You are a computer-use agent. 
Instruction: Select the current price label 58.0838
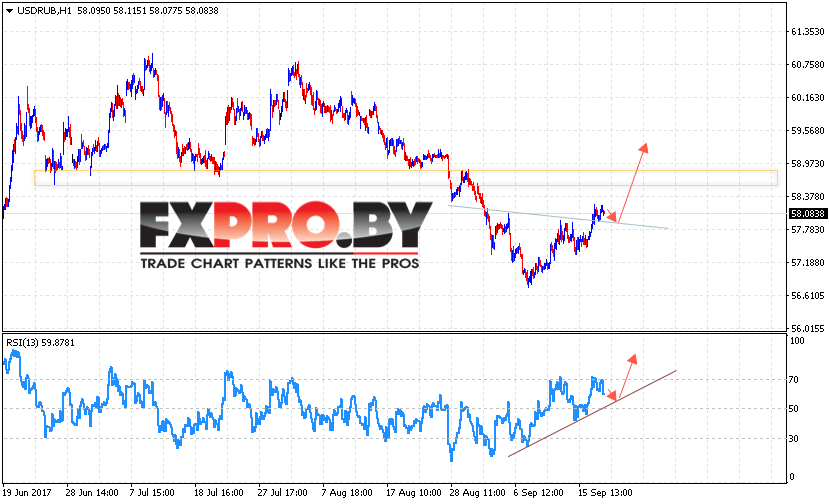pos(807,214)
